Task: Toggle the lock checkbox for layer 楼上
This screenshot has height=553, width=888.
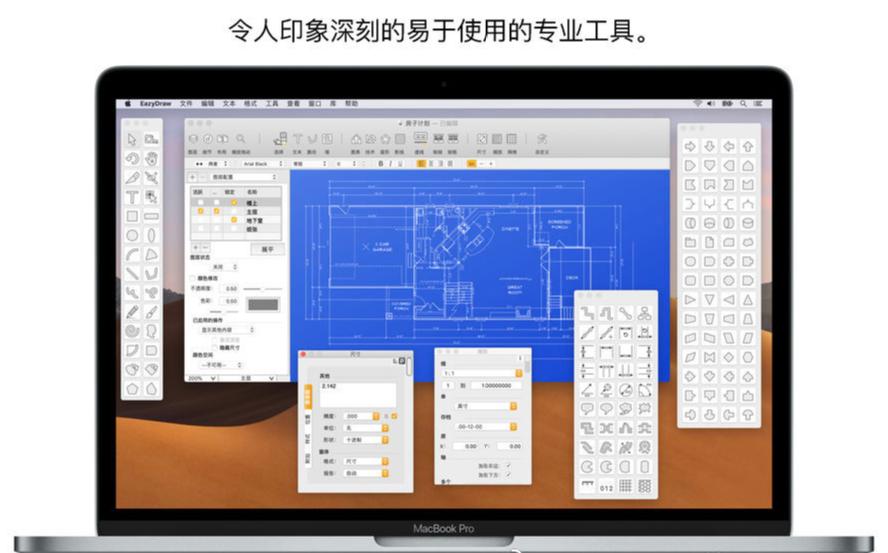Action: (234, 203)
